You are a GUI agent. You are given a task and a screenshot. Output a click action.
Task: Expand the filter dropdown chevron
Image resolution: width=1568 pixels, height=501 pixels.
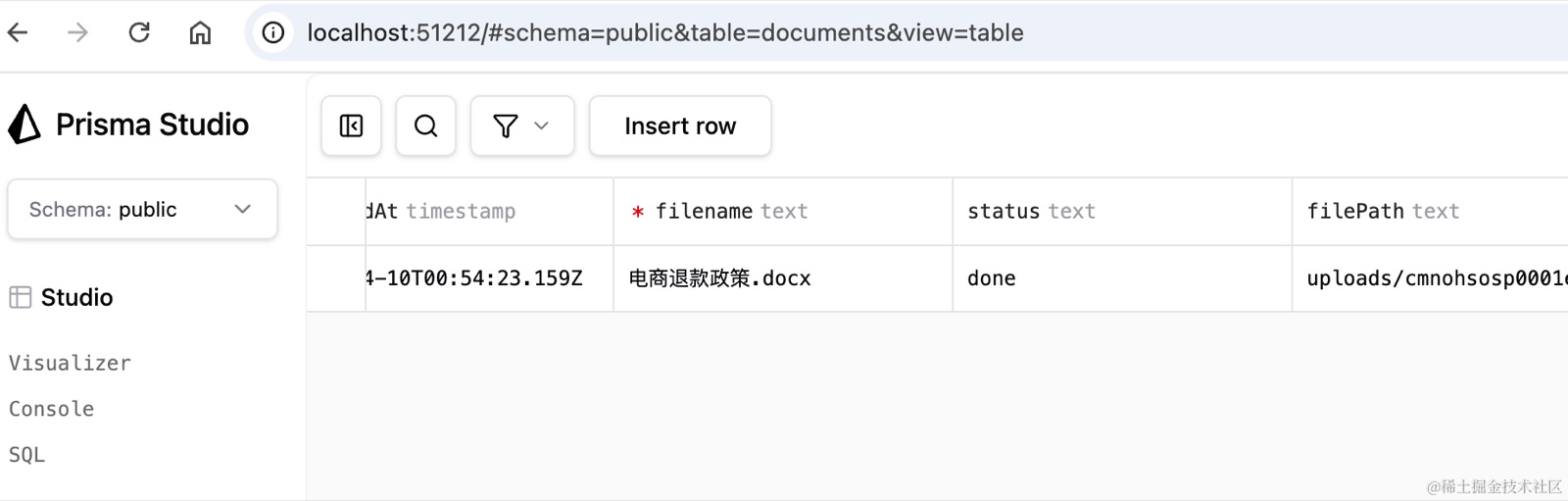point(541,125)
